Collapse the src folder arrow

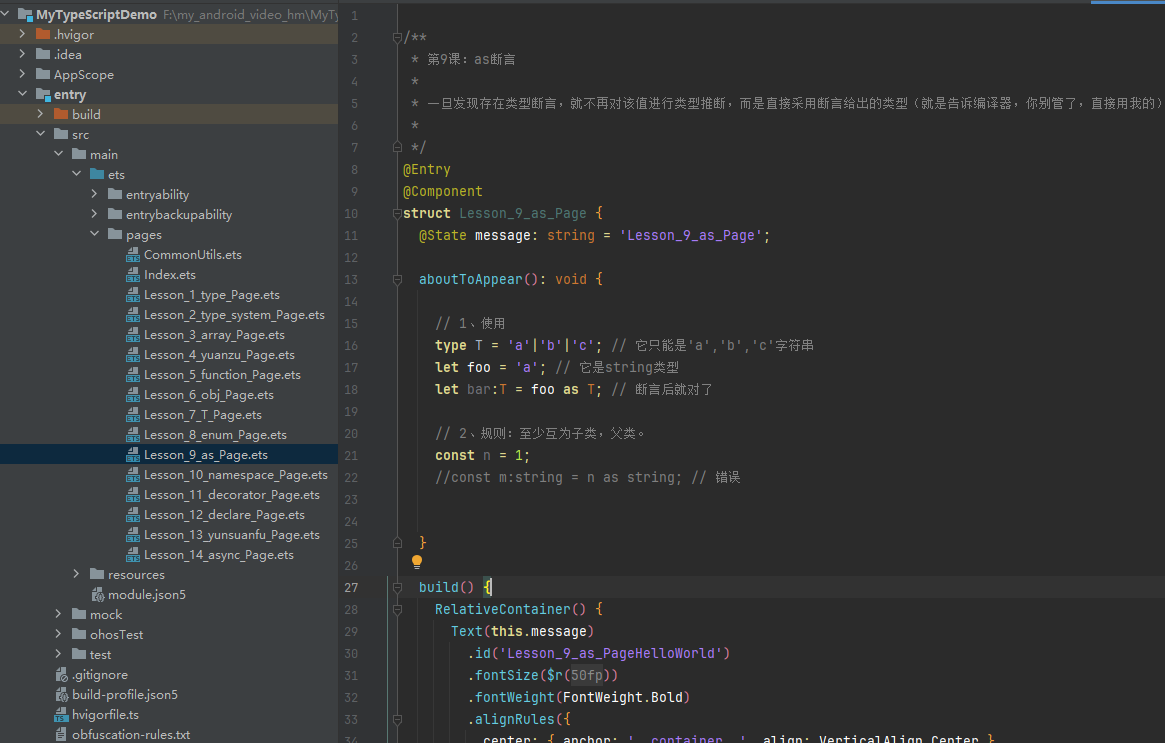click(40, 134)
